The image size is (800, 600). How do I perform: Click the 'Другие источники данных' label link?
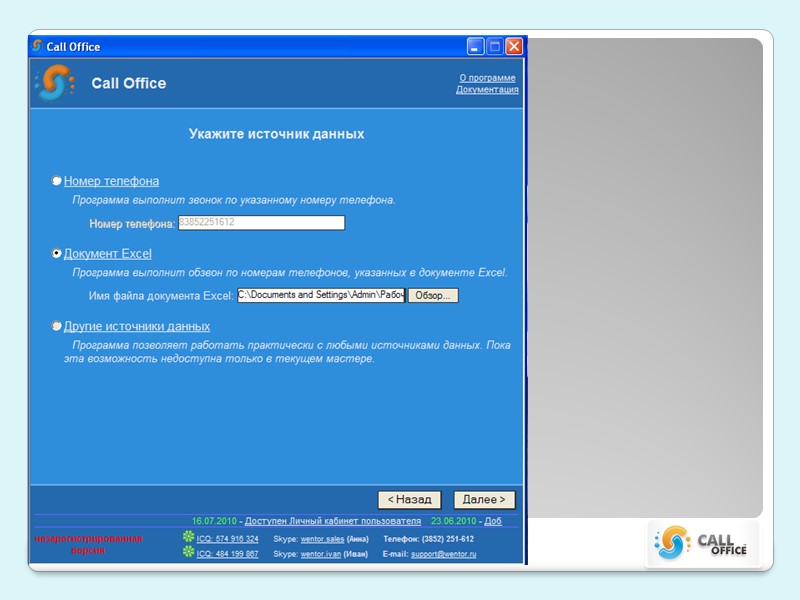(x=137, y=326)
